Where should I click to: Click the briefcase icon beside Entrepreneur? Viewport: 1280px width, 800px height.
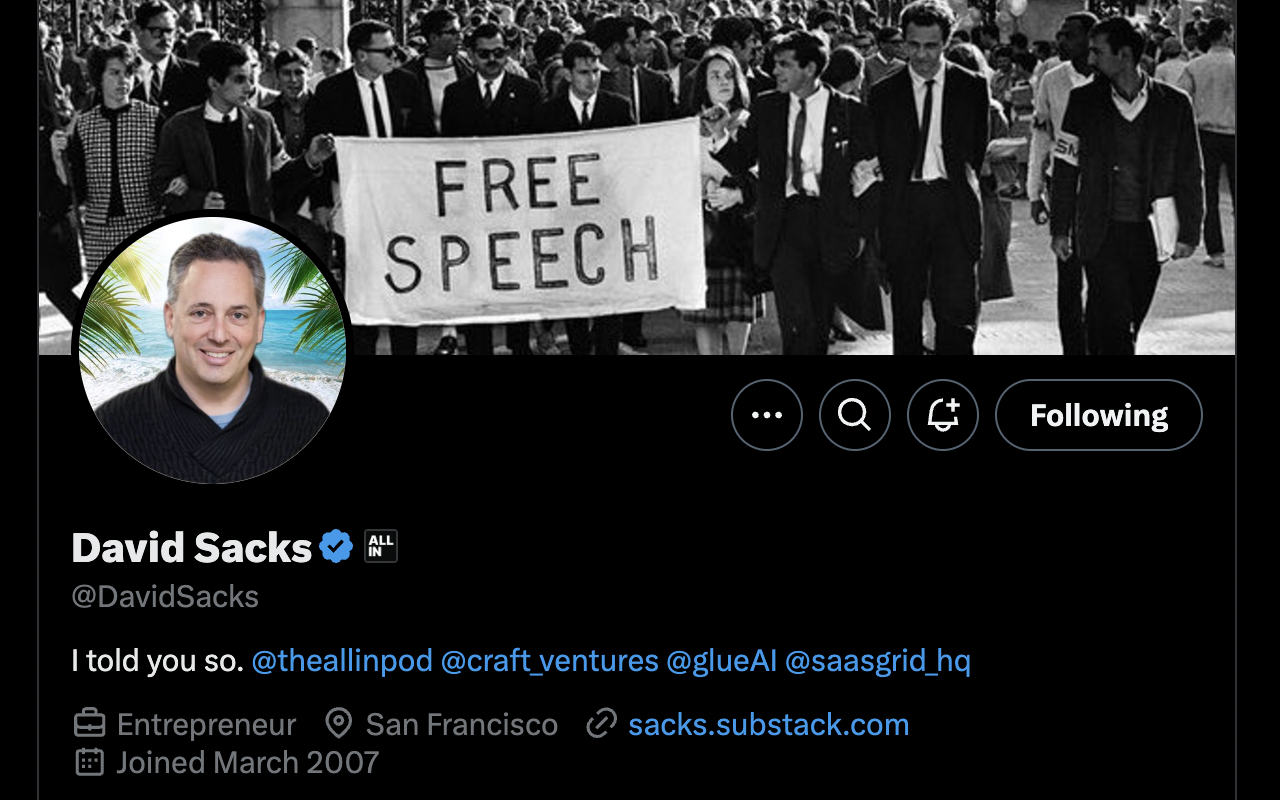coord(90,724)
